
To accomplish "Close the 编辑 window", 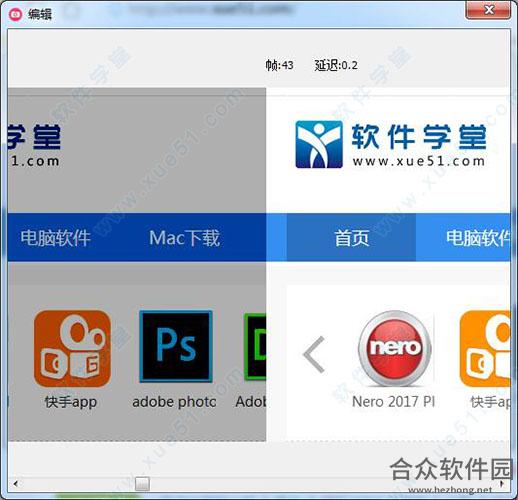I will tap(488, 10).
